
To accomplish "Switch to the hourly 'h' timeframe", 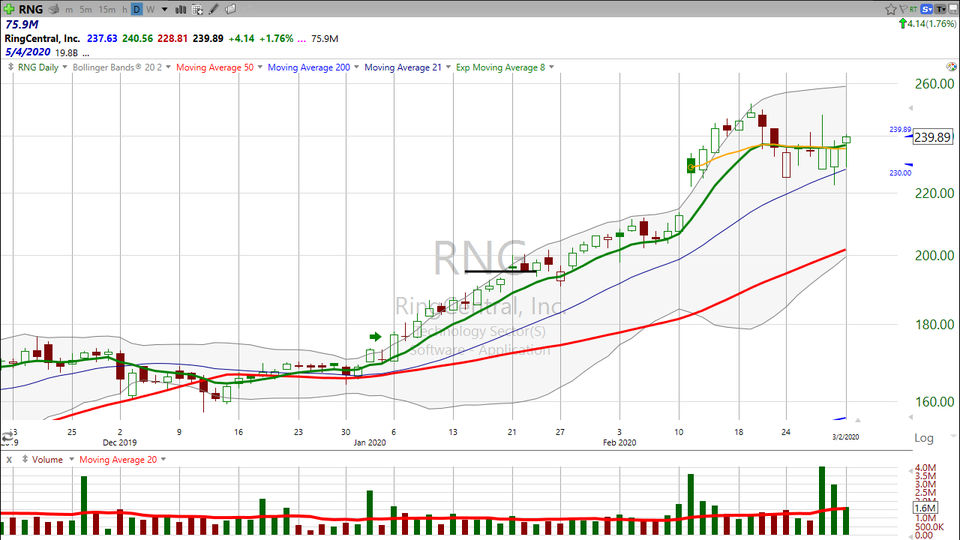I will (x=124, y=10).
